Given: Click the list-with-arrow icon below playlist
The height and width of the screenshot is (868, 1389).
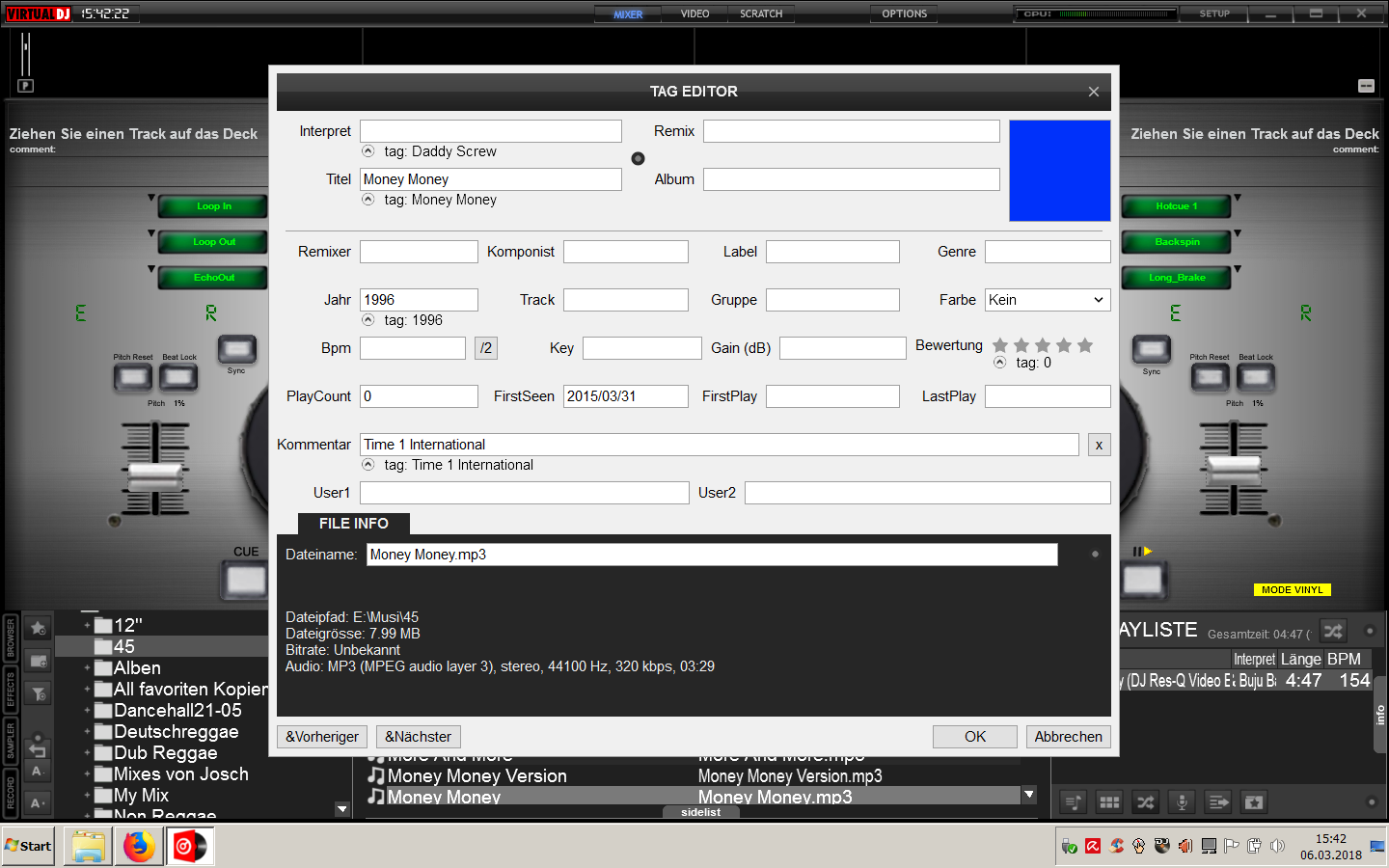Looking at the screenshot, I should point(1218,802).
